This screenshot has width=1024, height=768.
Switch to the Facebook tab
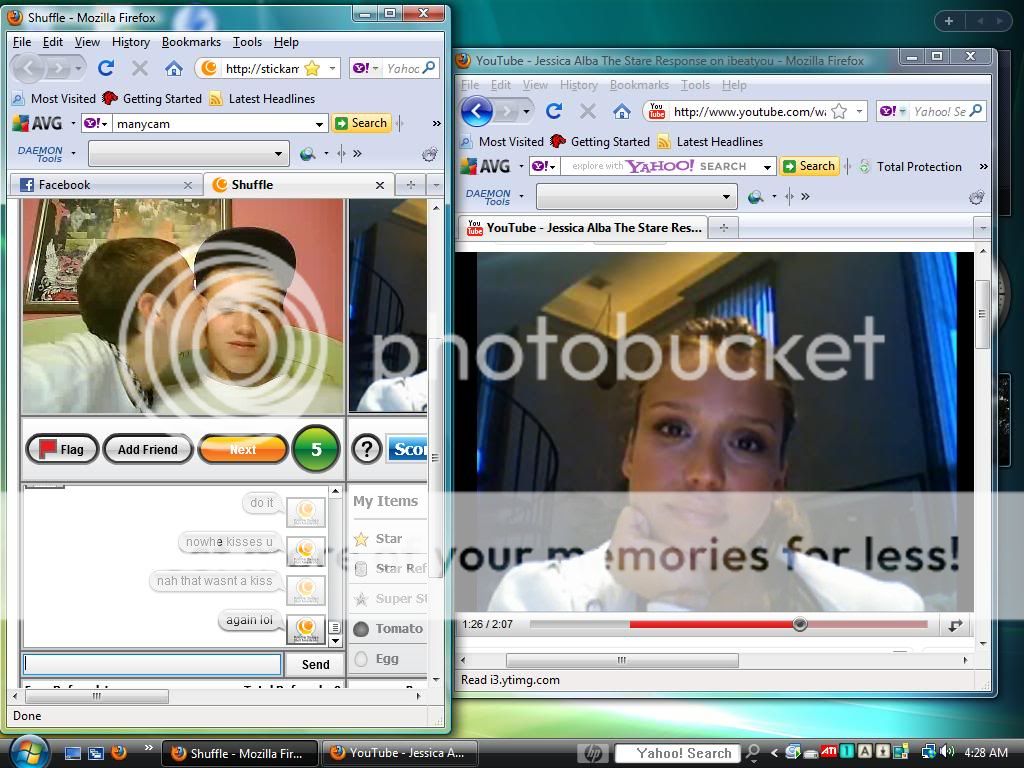(64, 185)
